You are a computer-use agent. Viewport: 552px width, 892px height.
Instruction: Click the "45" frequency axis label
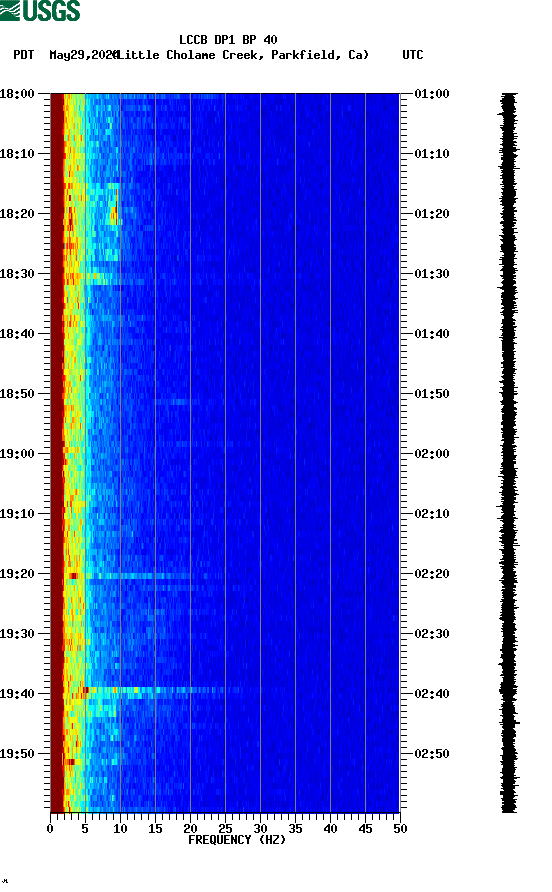coord(365,829)
